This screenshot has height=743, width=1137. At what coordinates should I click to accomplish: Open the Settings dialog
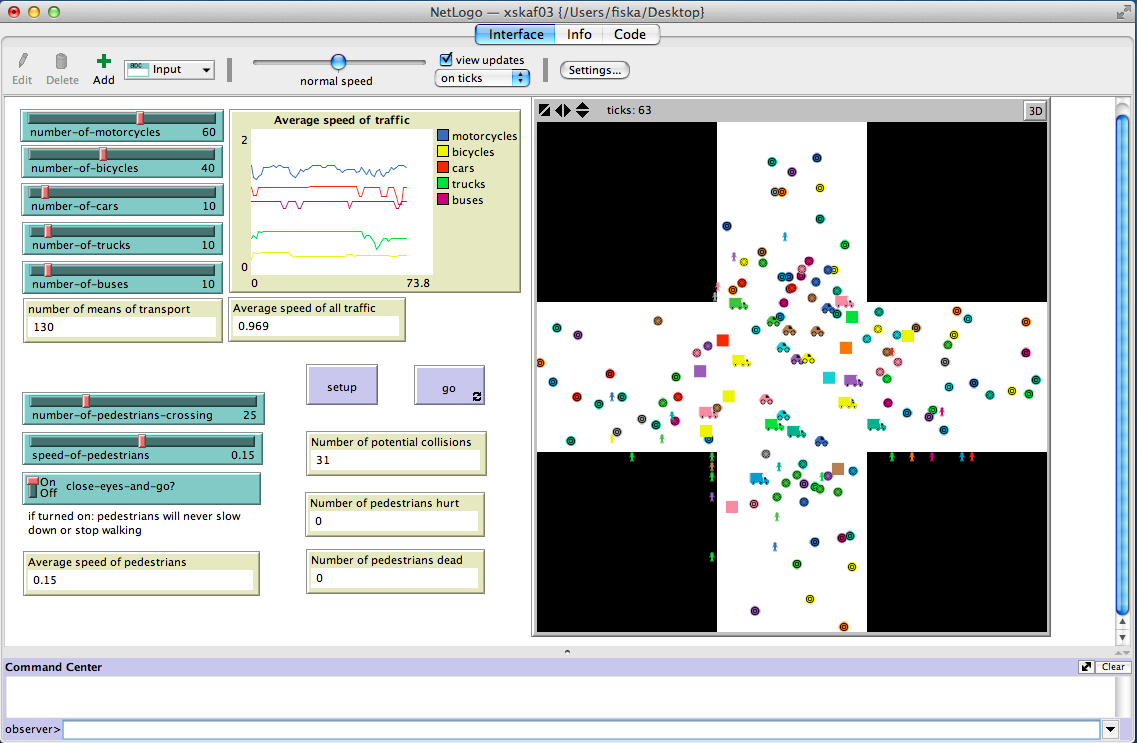(595, 70)
